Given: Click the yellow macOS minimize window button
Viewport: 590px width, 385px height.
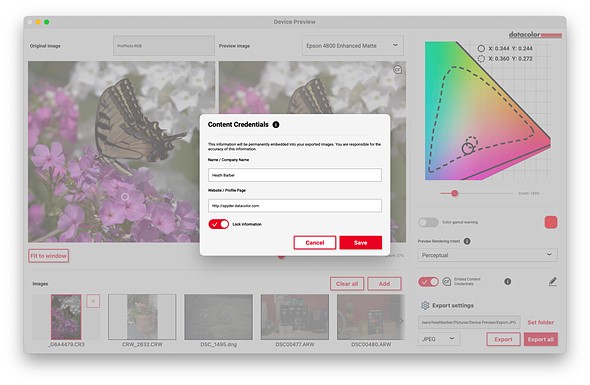Looking at the screenshot, I should 38,22.
